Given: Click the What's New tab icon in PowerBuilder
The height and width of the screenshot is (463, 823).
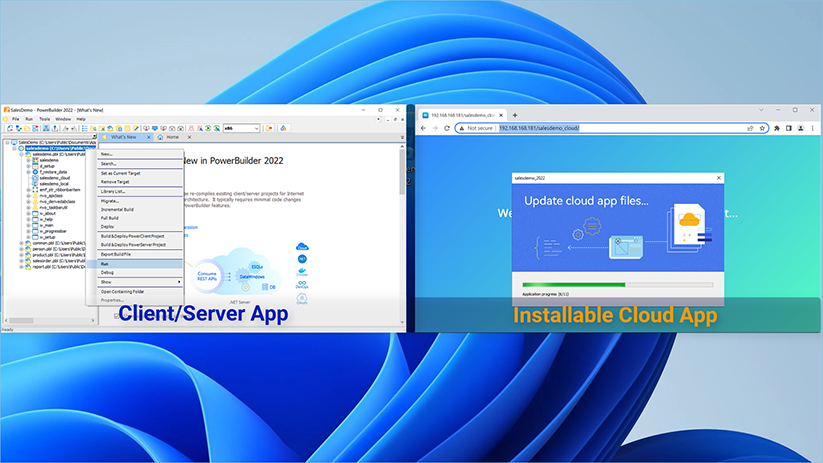Looking at the screenshot, I should click(104, 137).
